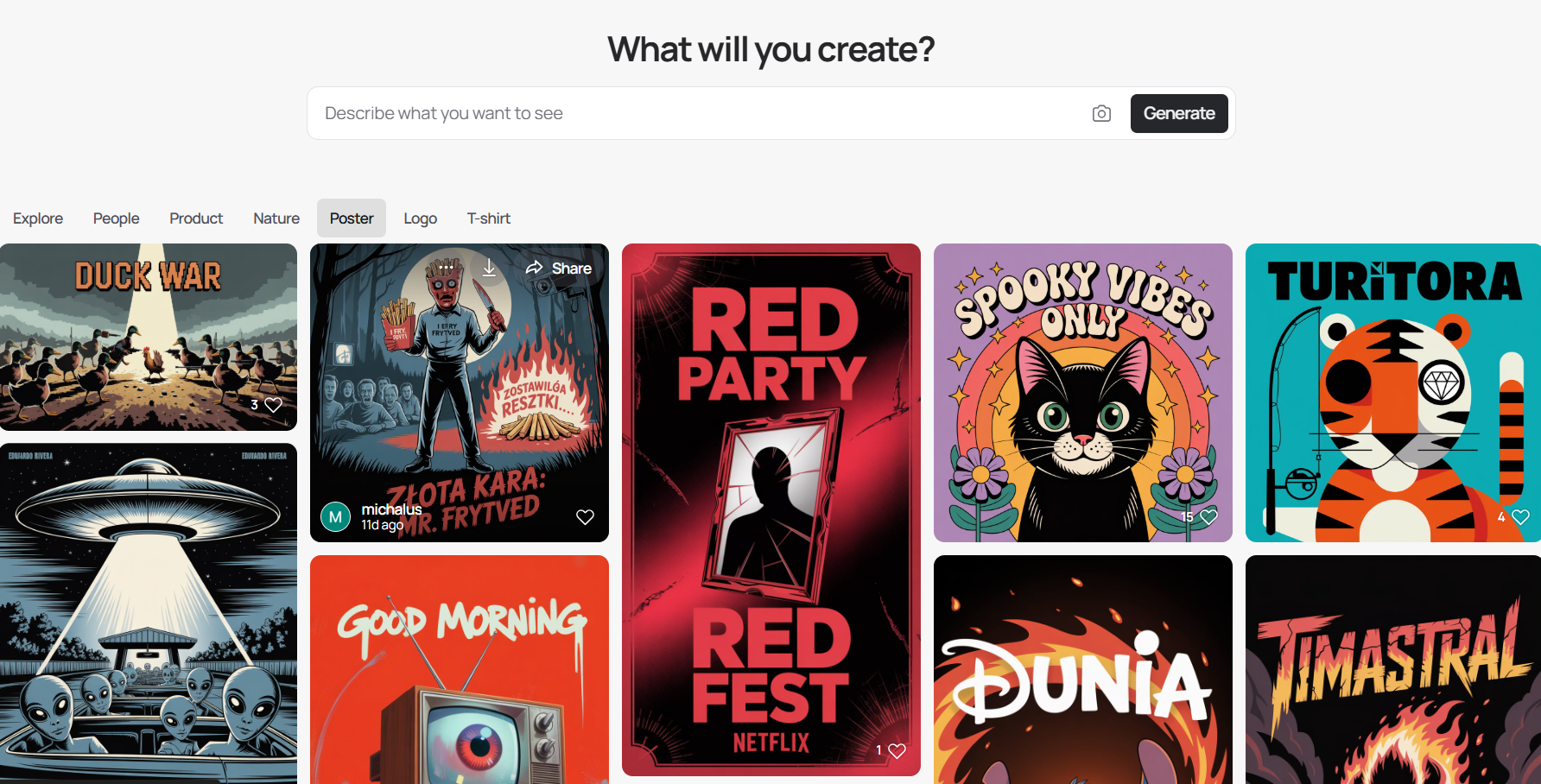Image resolution: width=1541 pixels, height=784 pixels.
Task: Open michalus profile name link
Action: (391, 509)
